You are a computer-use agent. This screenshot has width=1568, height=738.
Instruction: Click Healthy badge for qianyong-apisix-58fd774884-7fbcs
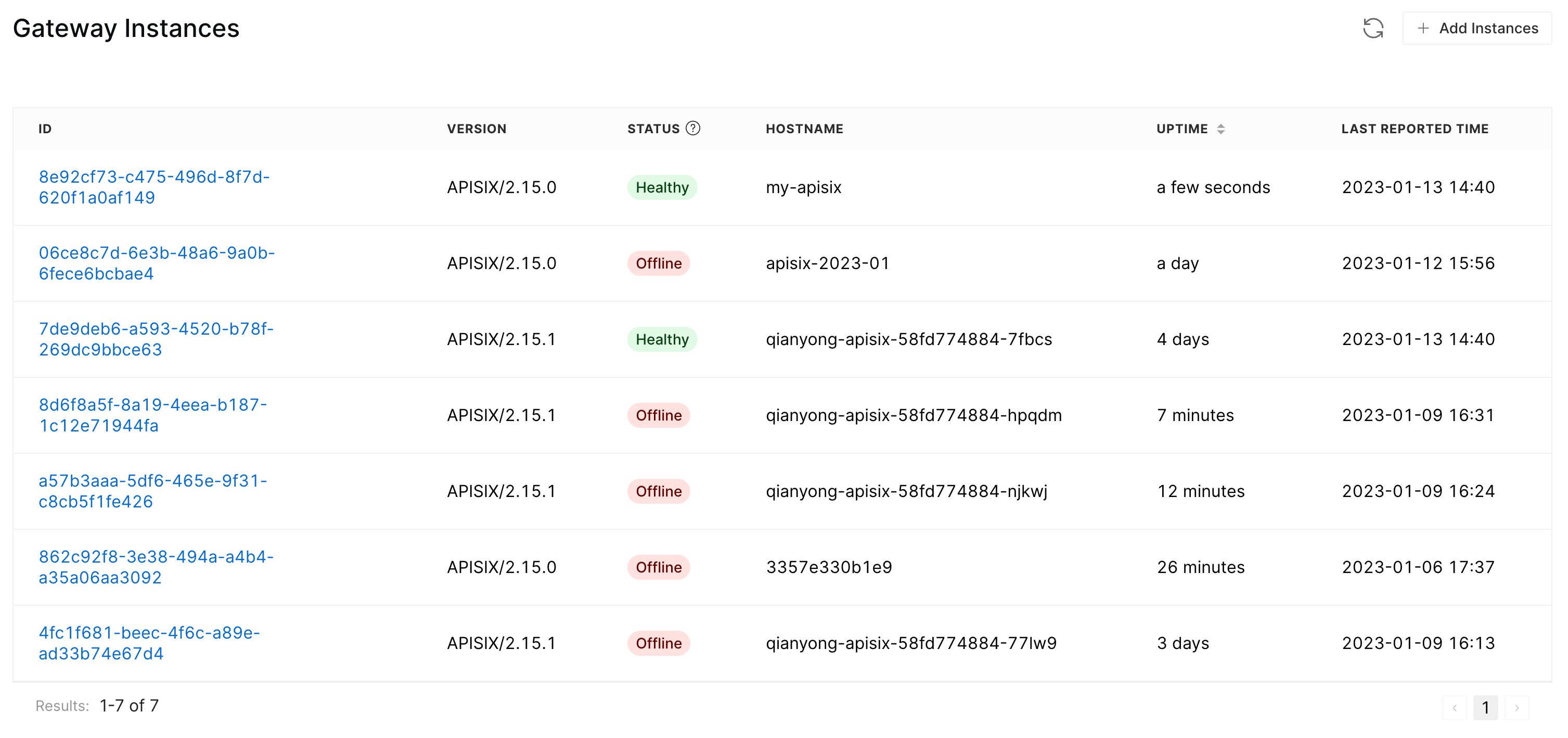pyautogui.click(x=662, y=340)
